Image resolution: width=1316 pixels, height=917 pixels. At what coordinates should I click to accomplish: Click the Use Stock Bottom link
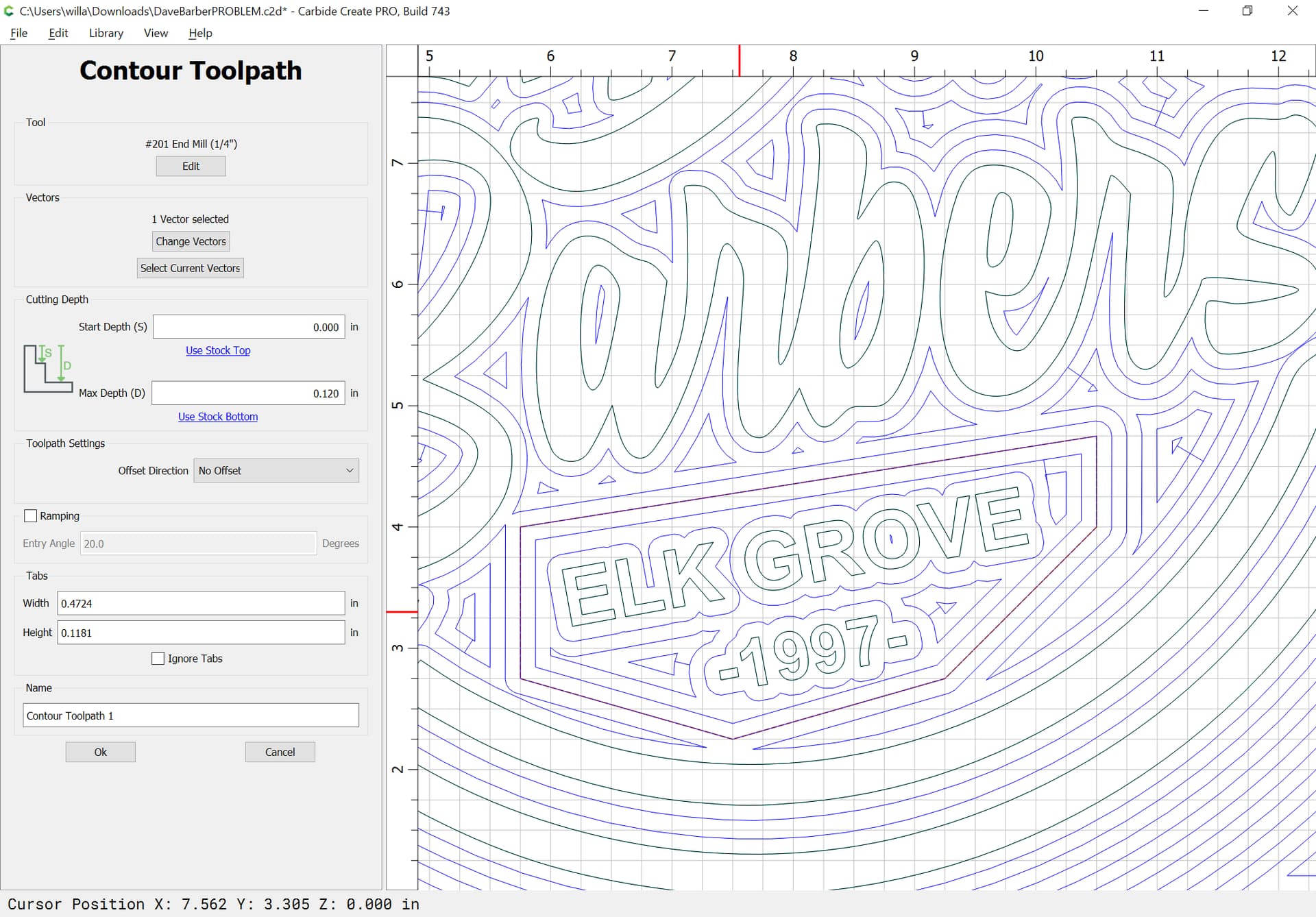point(218,417)
